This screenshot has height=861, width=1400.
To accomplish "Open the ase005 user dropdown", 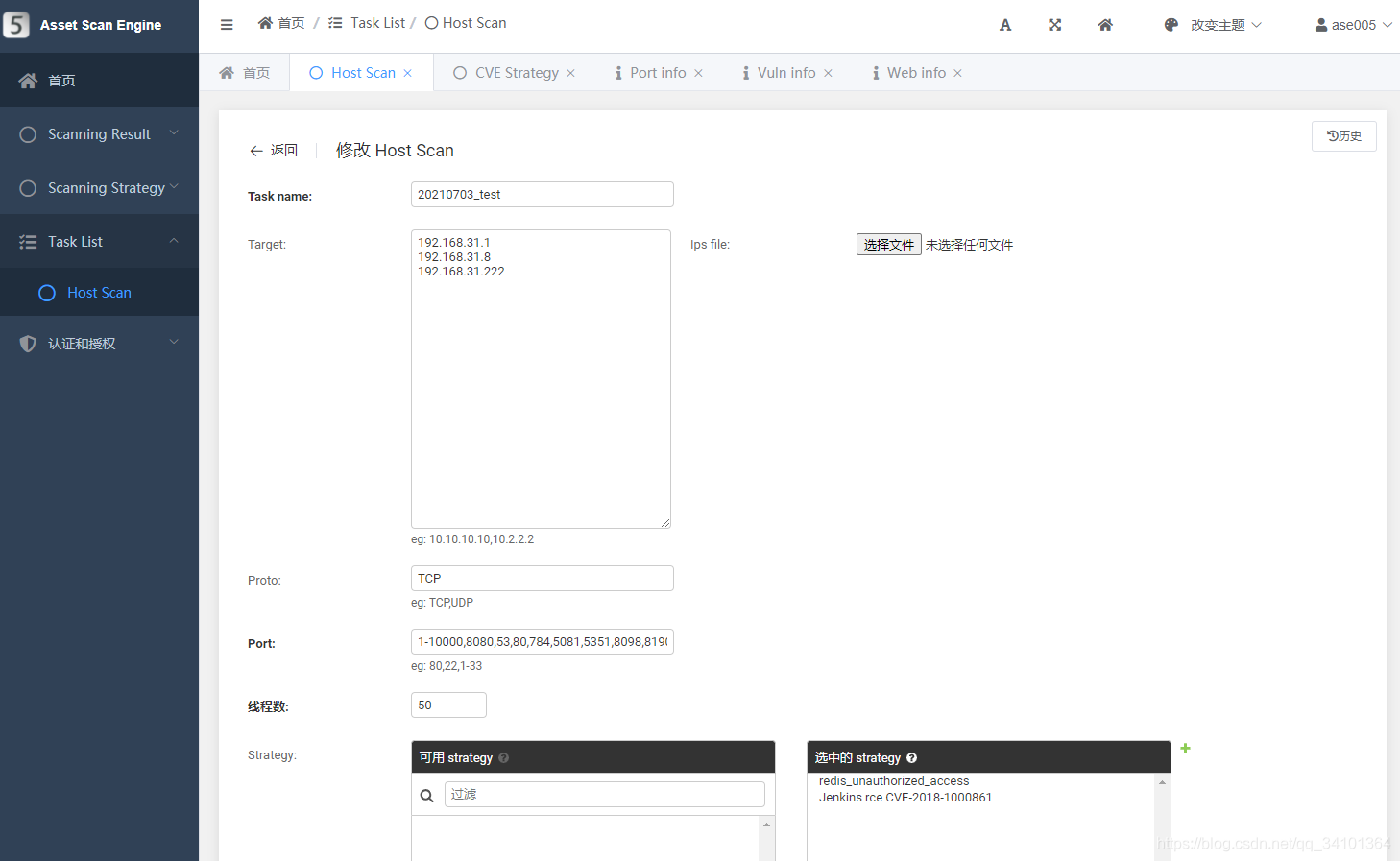I will click(x=1354, y=25).
